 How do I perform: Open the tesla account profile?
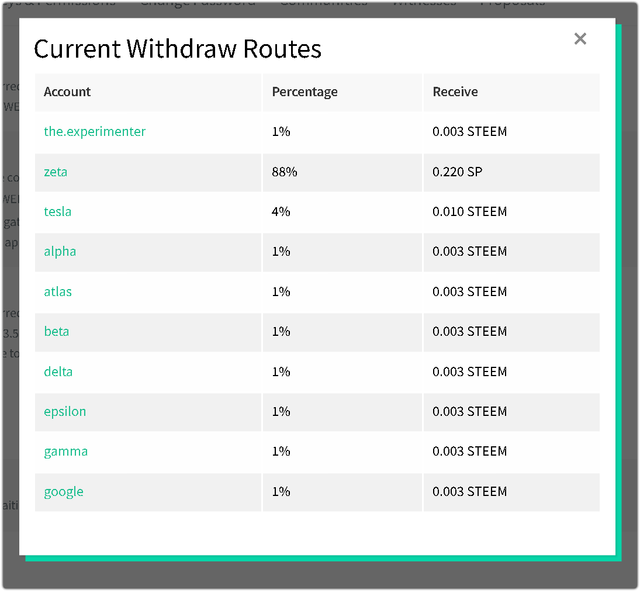[58, 211]
